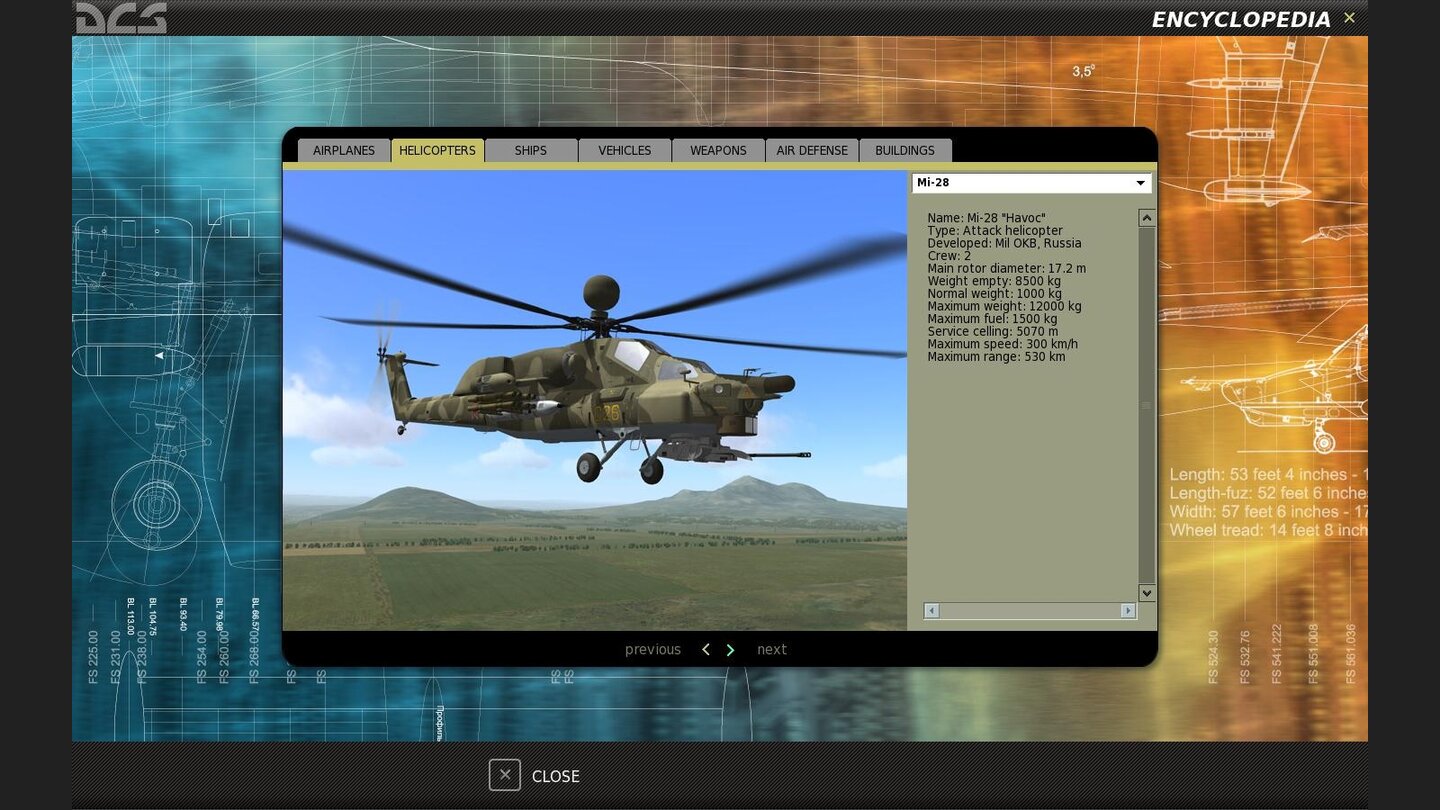This screenshot has height=810, width=1440.
Task: Click the ENCYCLOPEDIA title text
Action: (1241, 20)
